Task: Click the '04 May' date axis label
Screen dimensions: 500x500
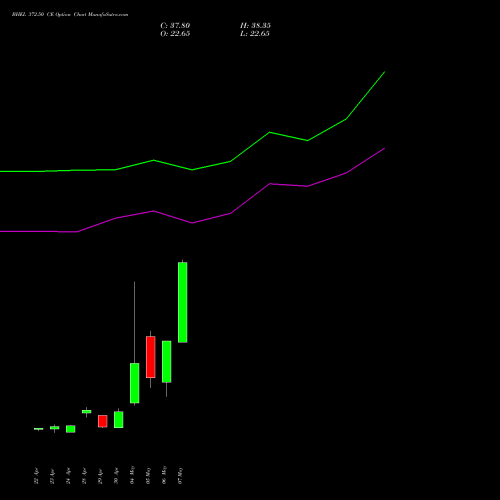Action: point(132,475)
